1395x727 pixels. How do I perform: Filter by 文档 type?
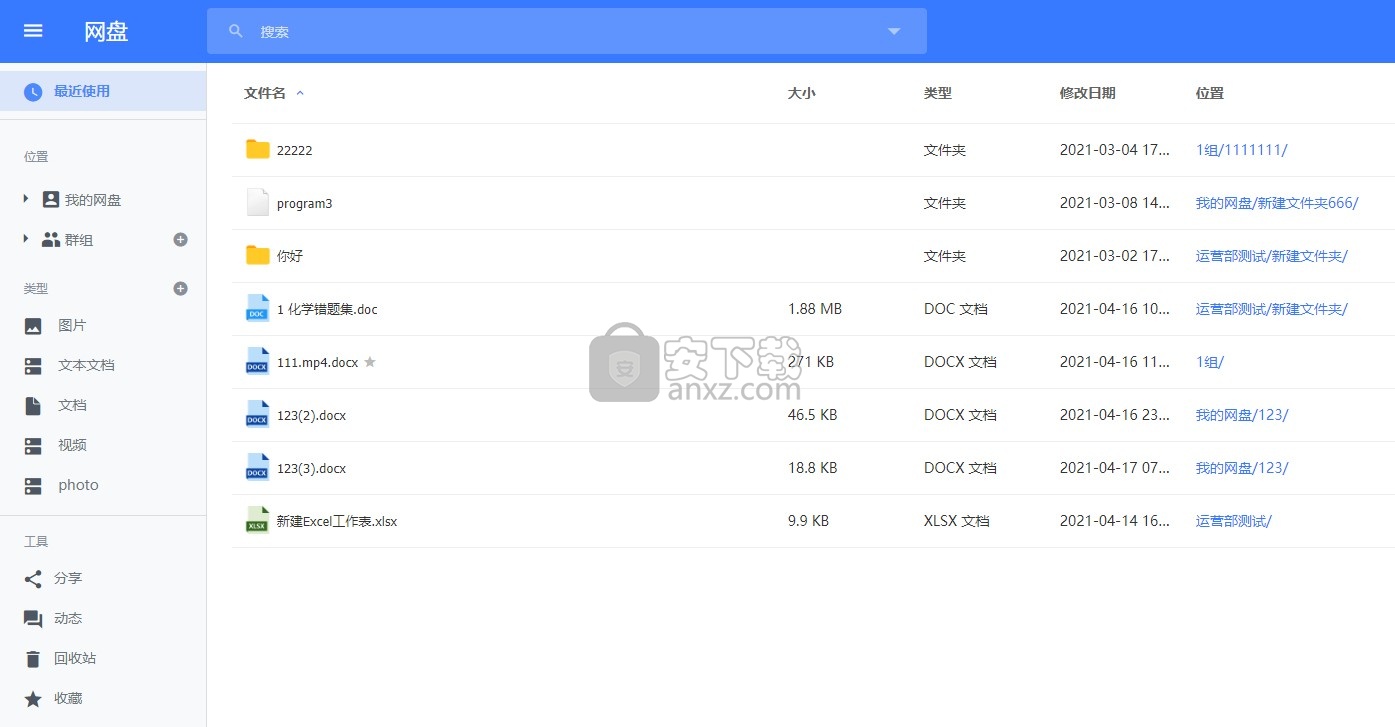(72, 405)
